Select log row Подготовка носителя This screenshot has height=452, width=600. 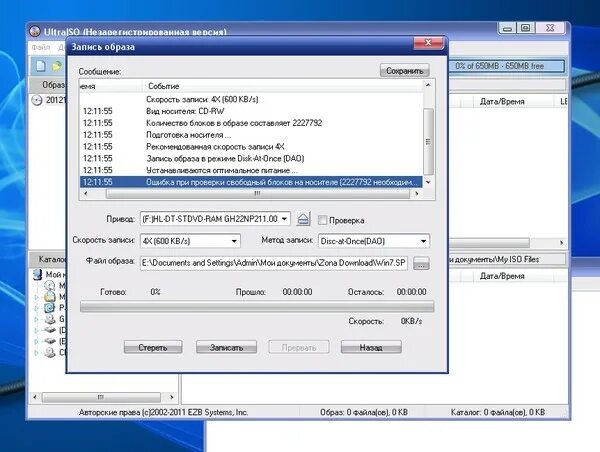click(251, 135)
